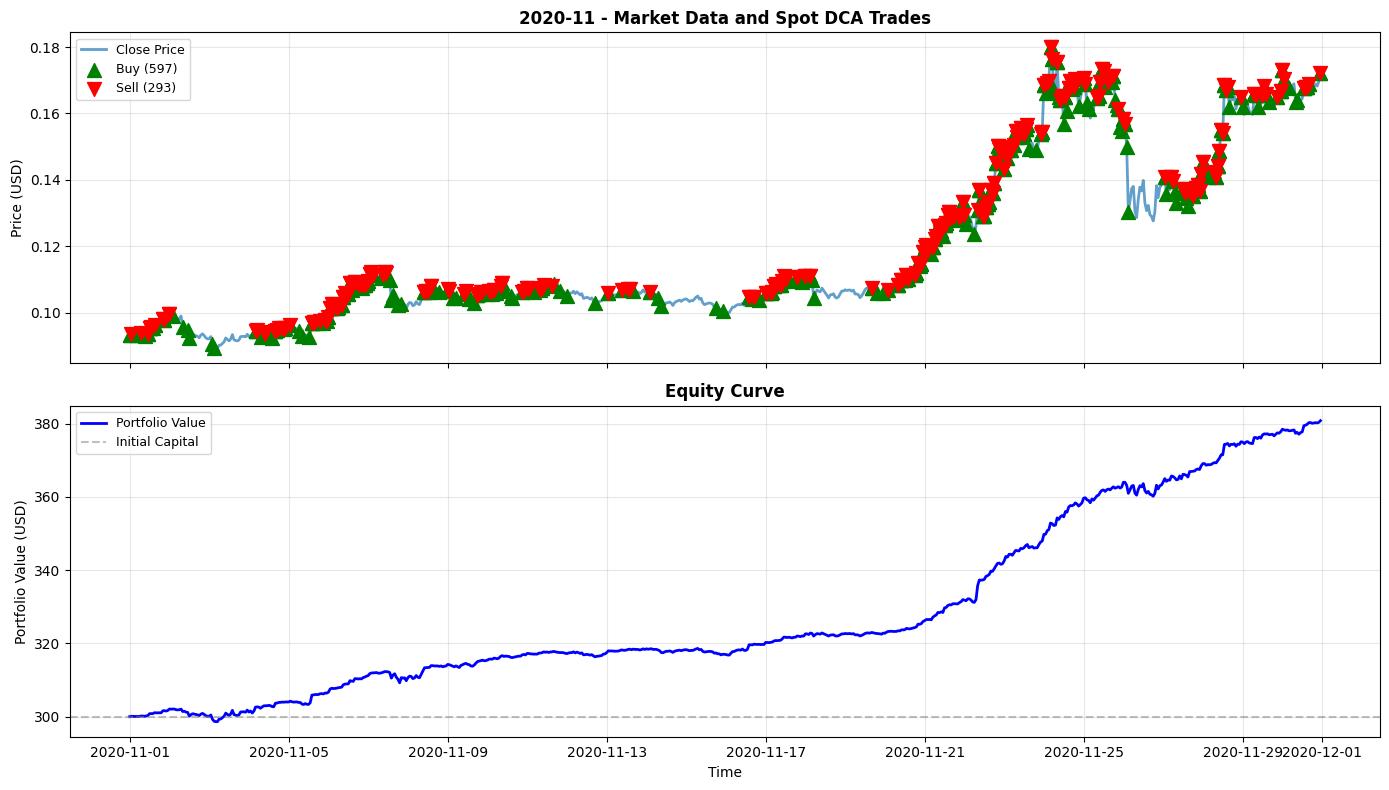Click the 0.10 price tick label
Screen dimensions: 1389x790
click(x=47, y=313)
